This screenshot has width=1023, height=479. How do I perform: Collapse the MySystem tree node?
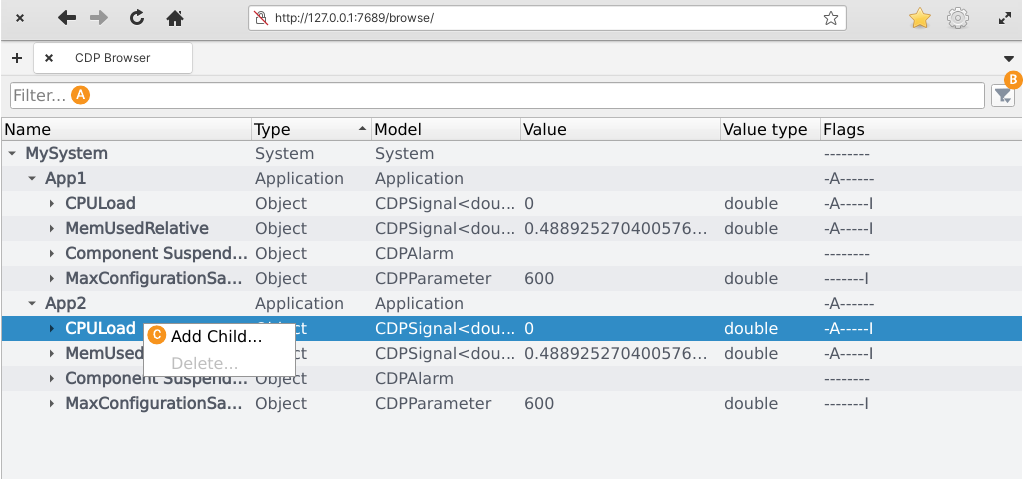pos(12,154)
